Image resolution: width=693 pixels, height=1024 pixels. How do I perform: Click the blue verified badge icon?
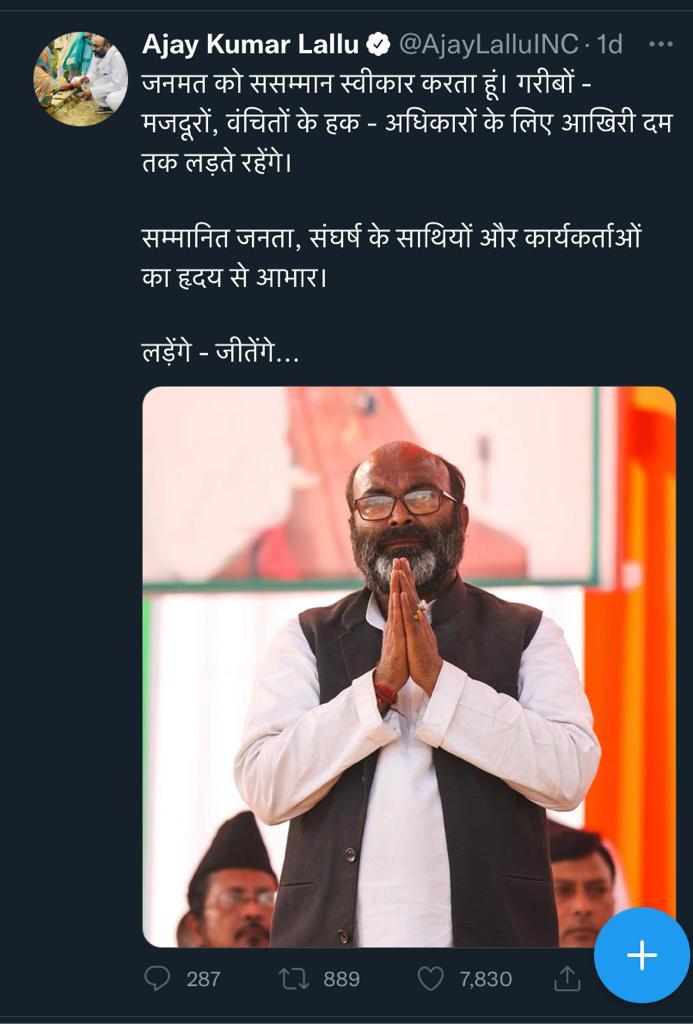coord(378,44)
